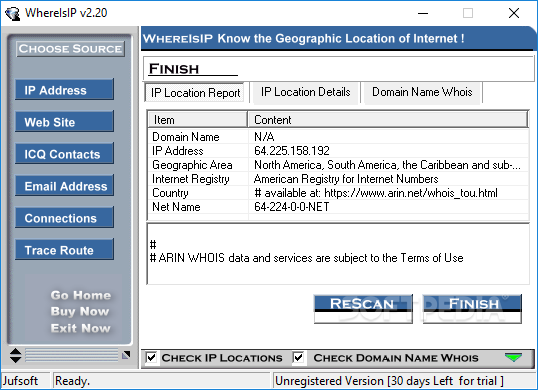
Task: Click the up arrow of the sidebar spinner
Action: pos(15,351)
